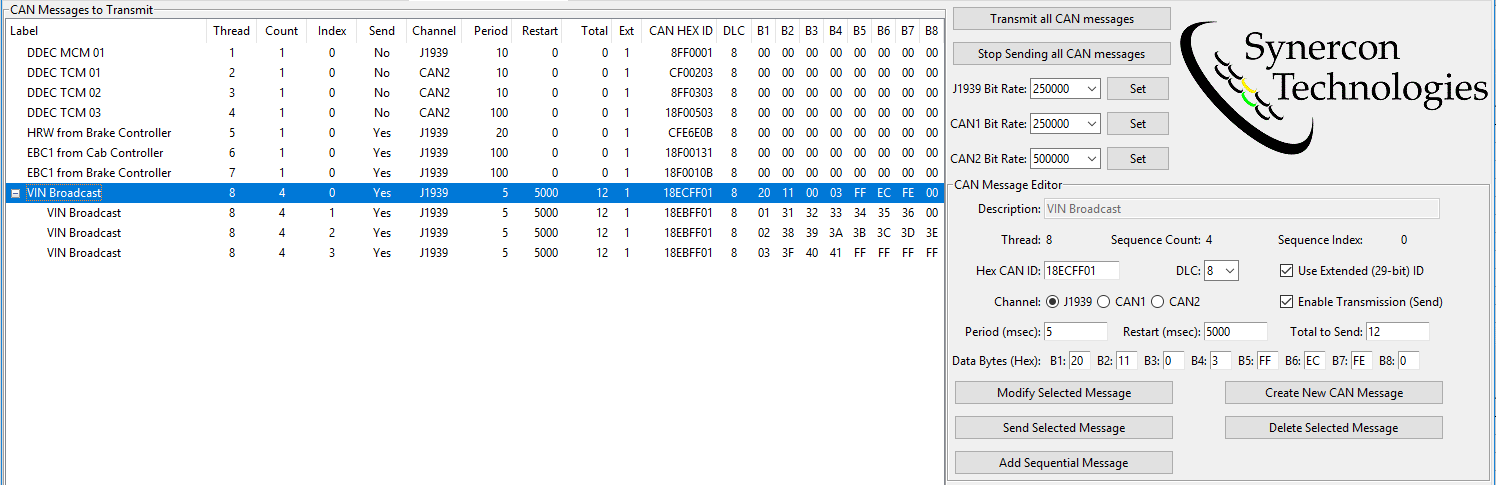Click the B8 data byte field
Screen dimensions: 1496x485
click(1409, 361)
